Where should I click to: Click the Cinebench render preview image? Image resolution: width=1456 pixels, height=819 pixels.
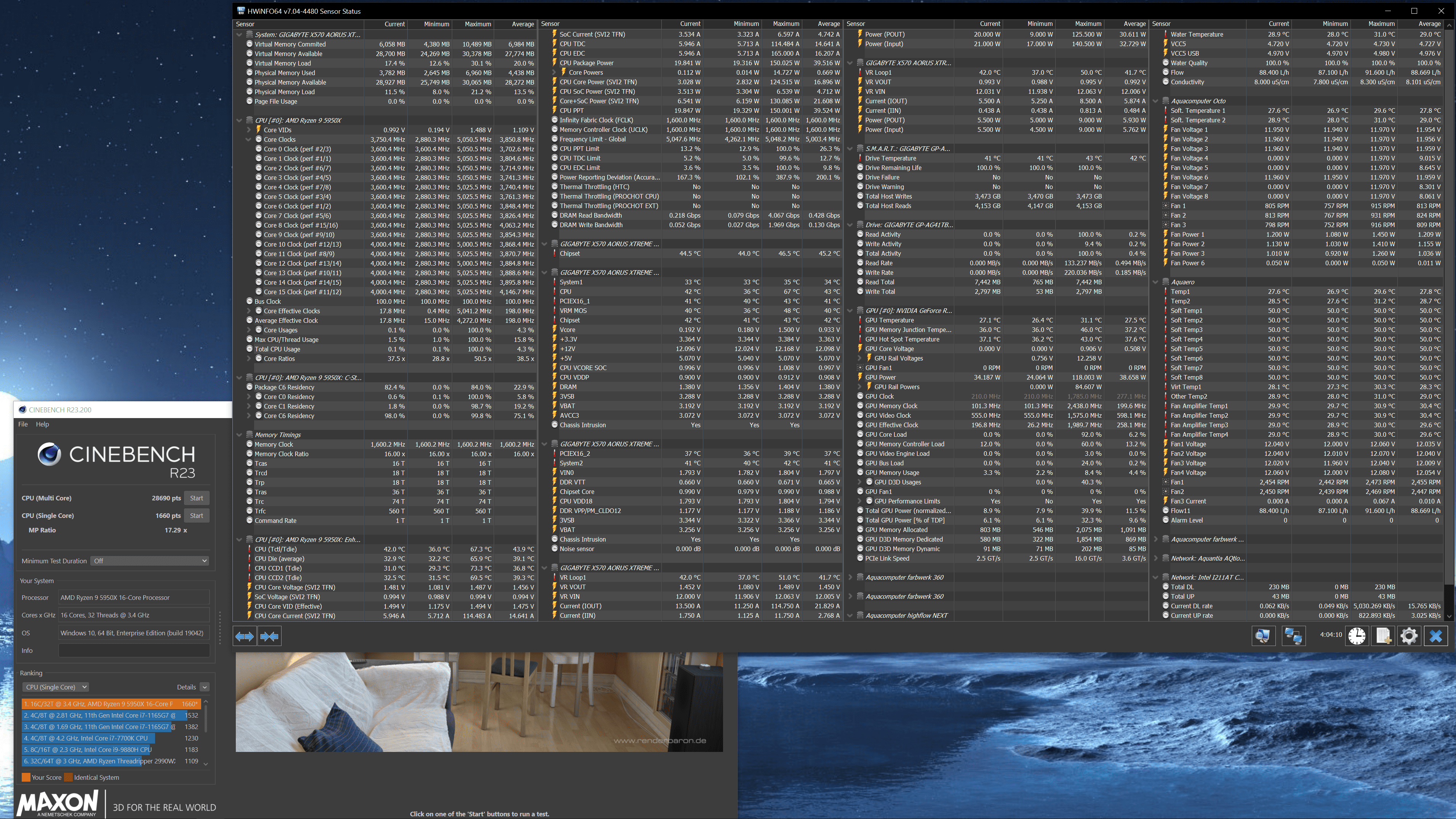click(479, 702)
